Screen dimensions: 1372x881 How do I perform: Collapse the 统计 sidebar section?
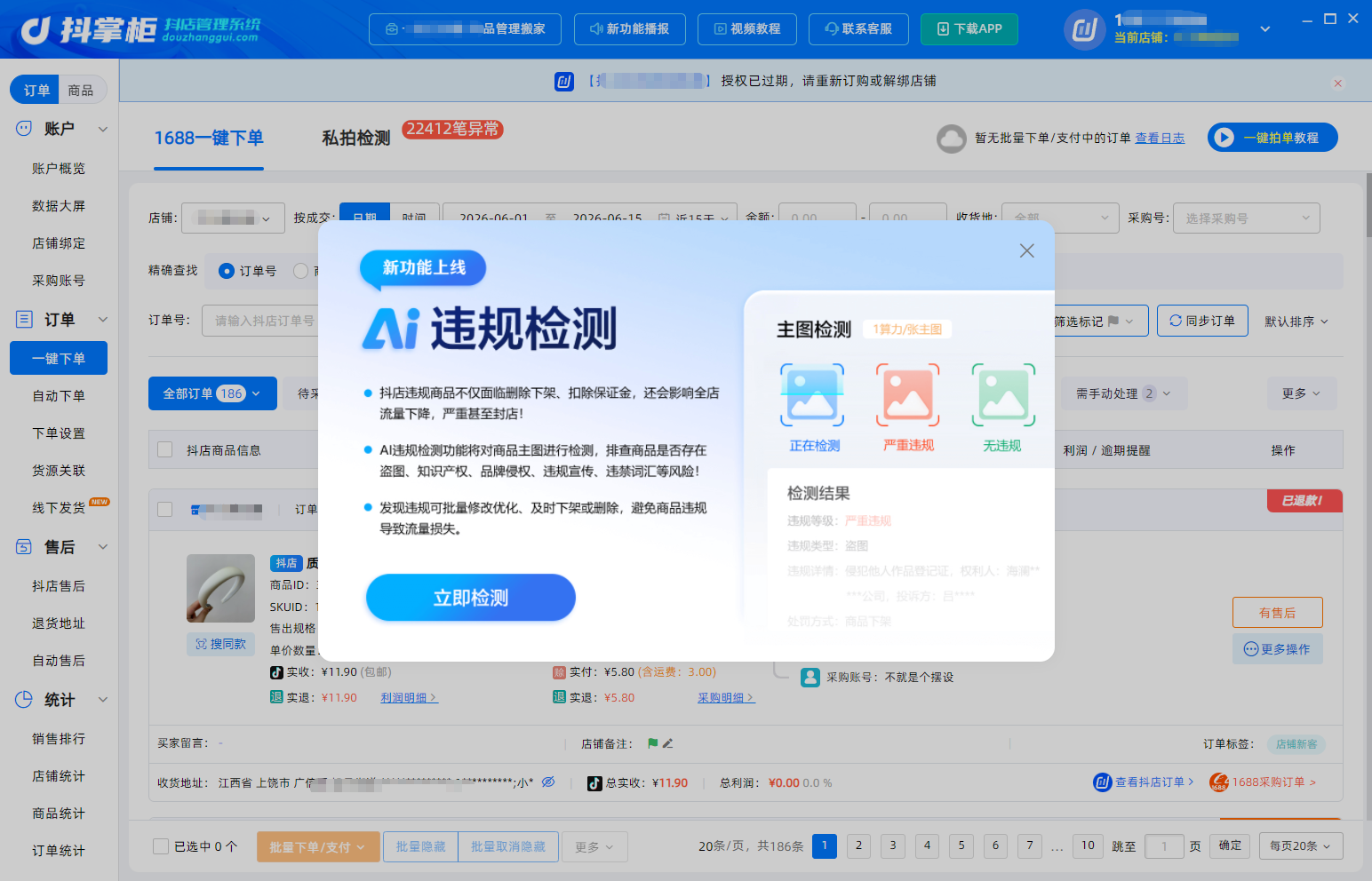pyautogui.click(x=103, y=700)
